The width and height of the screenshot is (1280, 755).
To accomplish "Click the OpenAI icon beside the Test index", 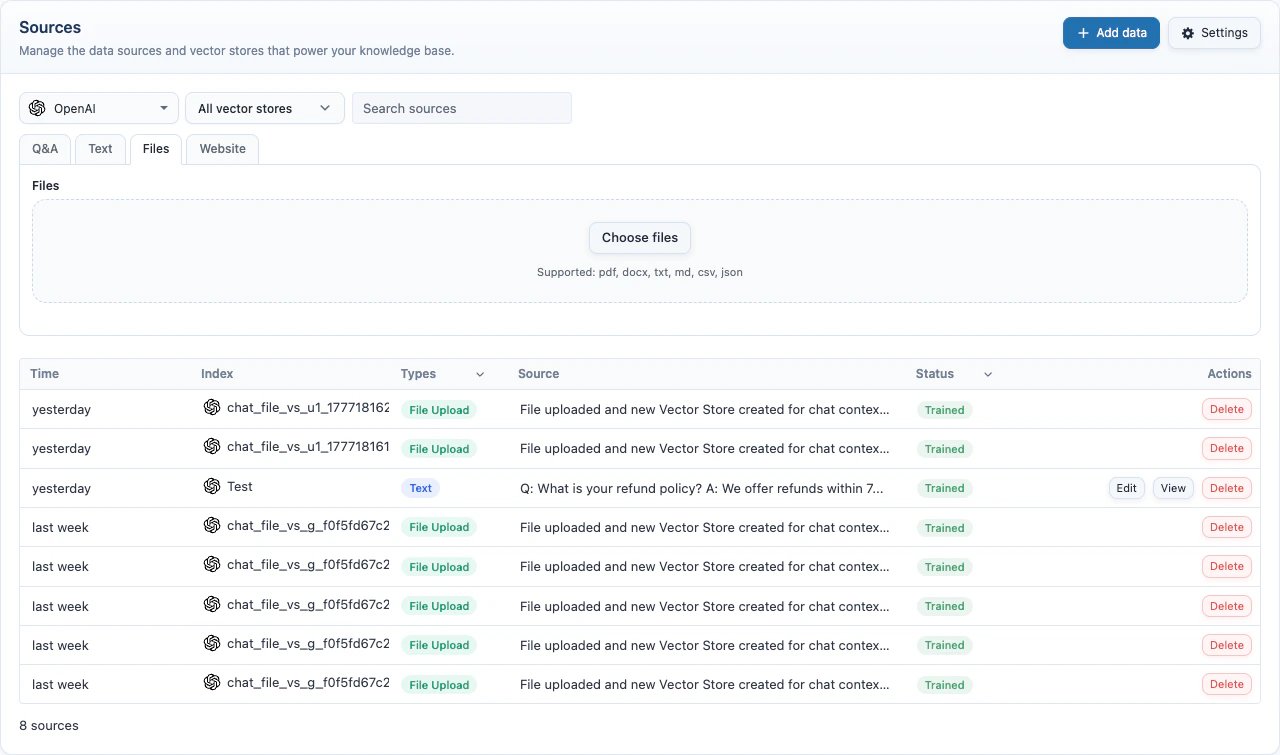I will [x=212, y=487].
